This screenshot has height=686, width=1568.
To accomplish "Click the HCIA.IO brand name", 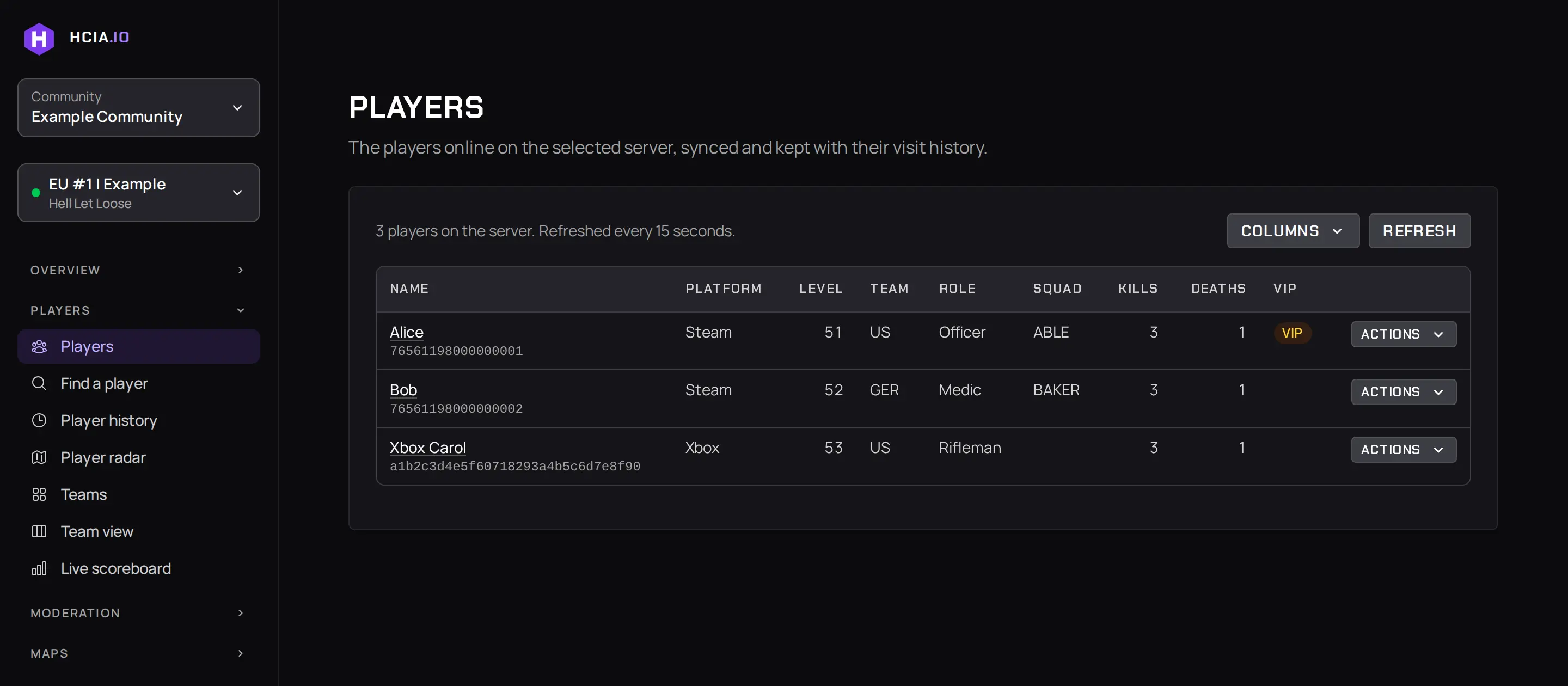I will pos(100,37).
